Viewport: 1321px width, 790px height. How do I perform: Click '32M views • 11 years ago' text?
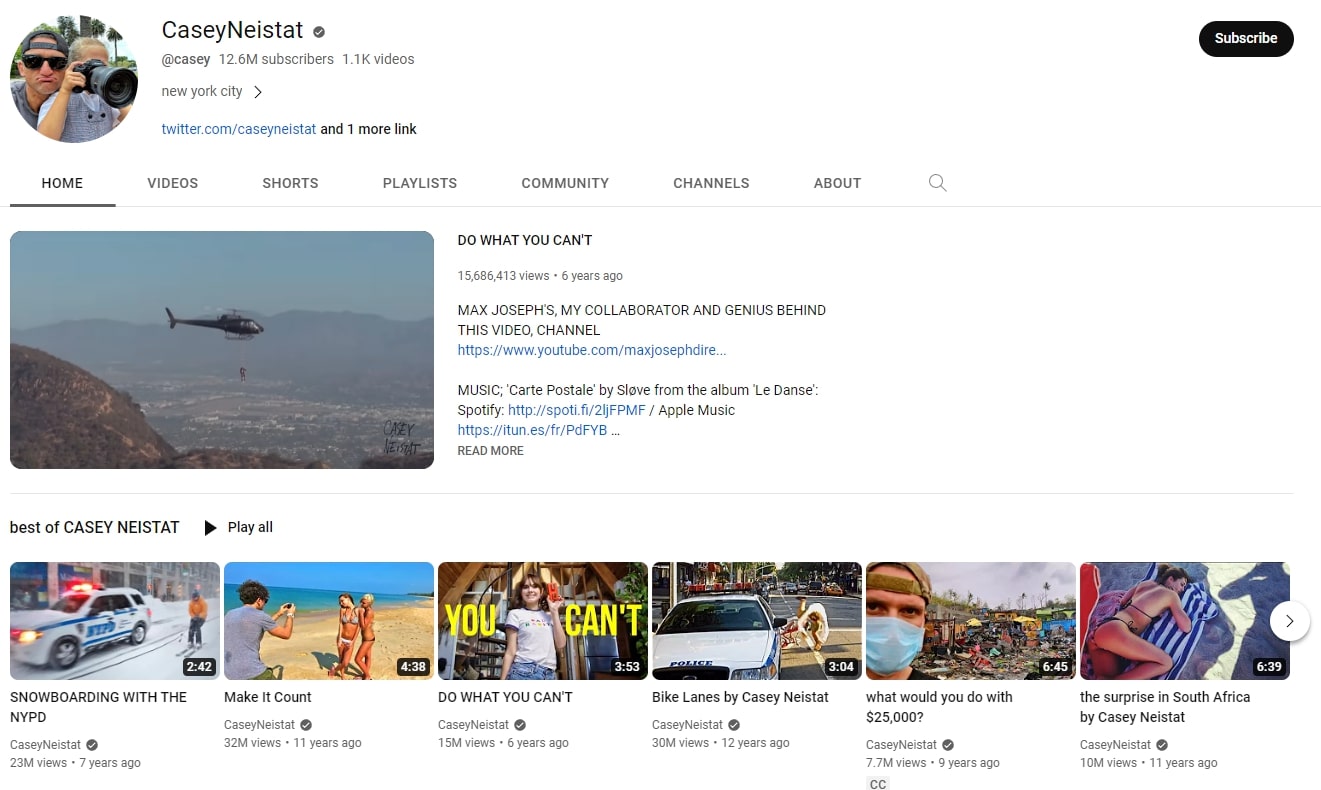click(x=293, y=743)
